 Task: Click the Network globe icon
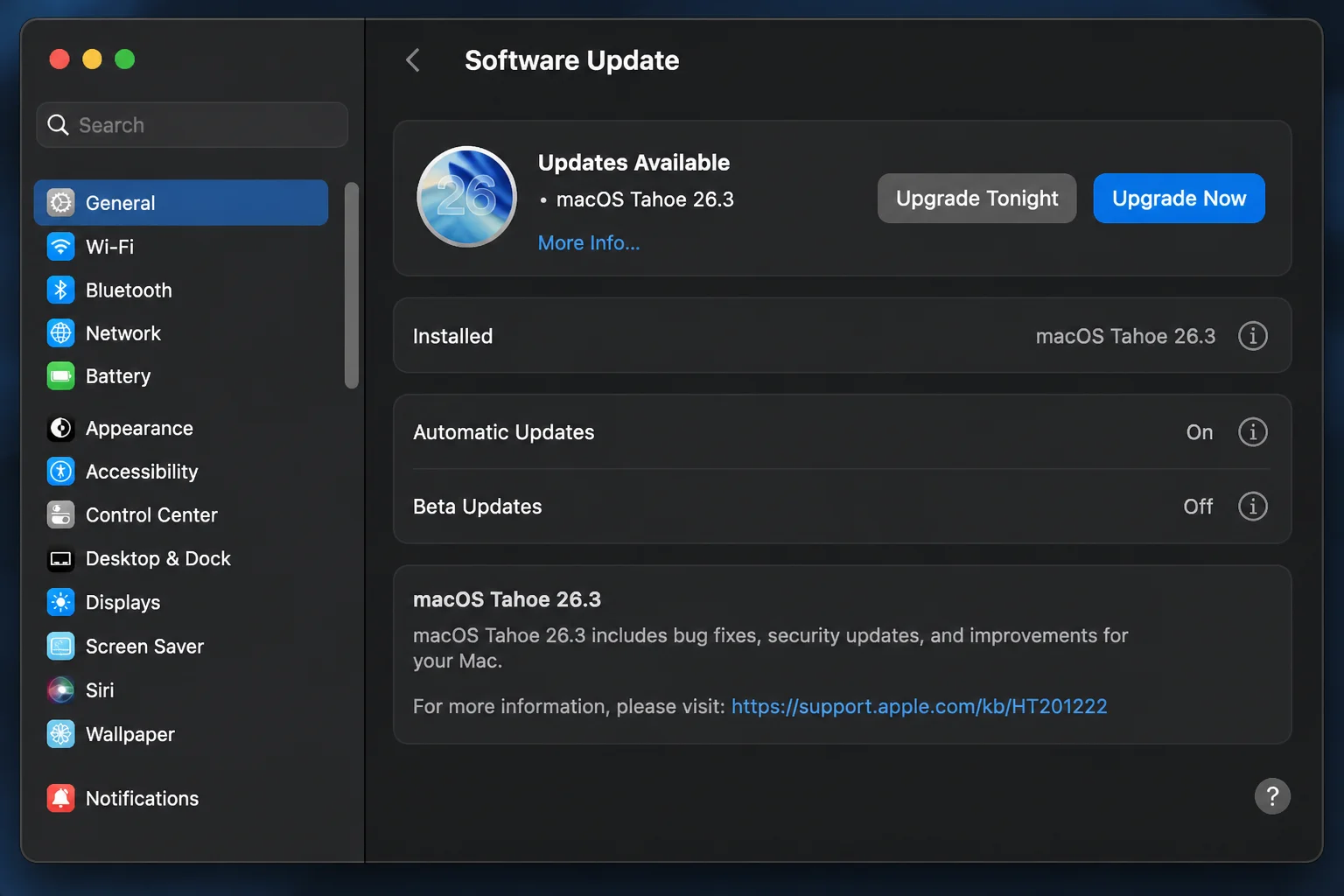tap(60, 333)
